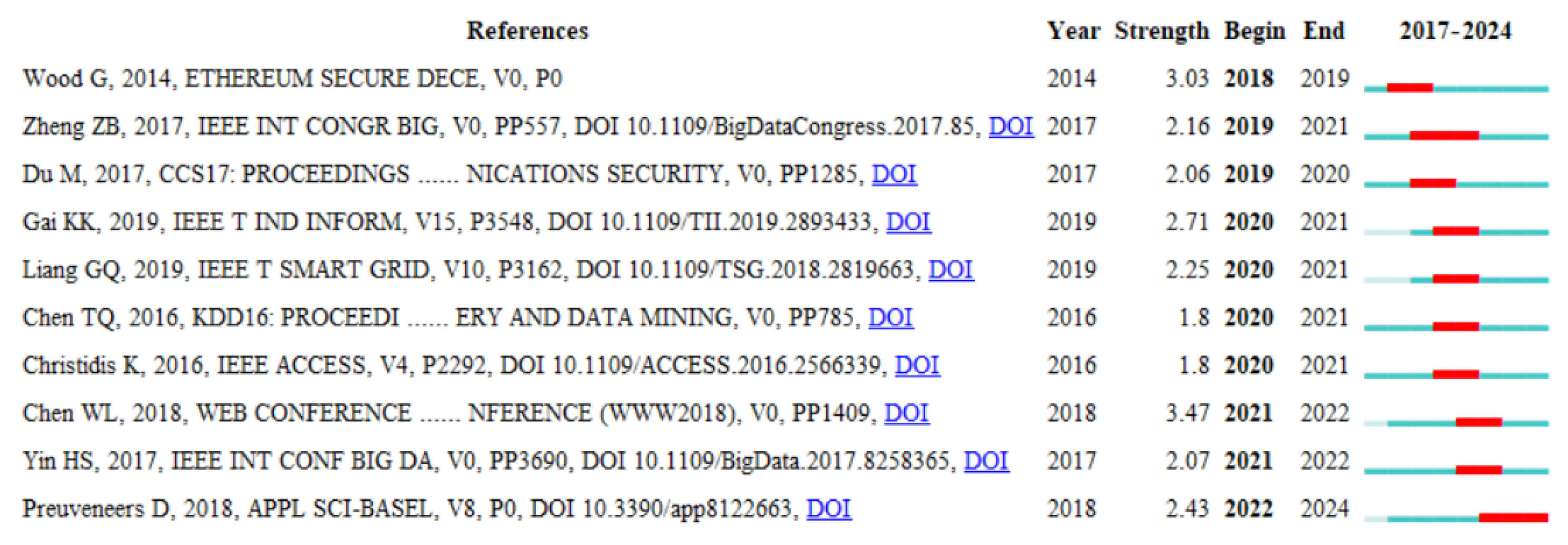Select the red burst segment for Chen WL
Image resolution: width=1568 pixels, height=545 pixels.
point(1478,422)
